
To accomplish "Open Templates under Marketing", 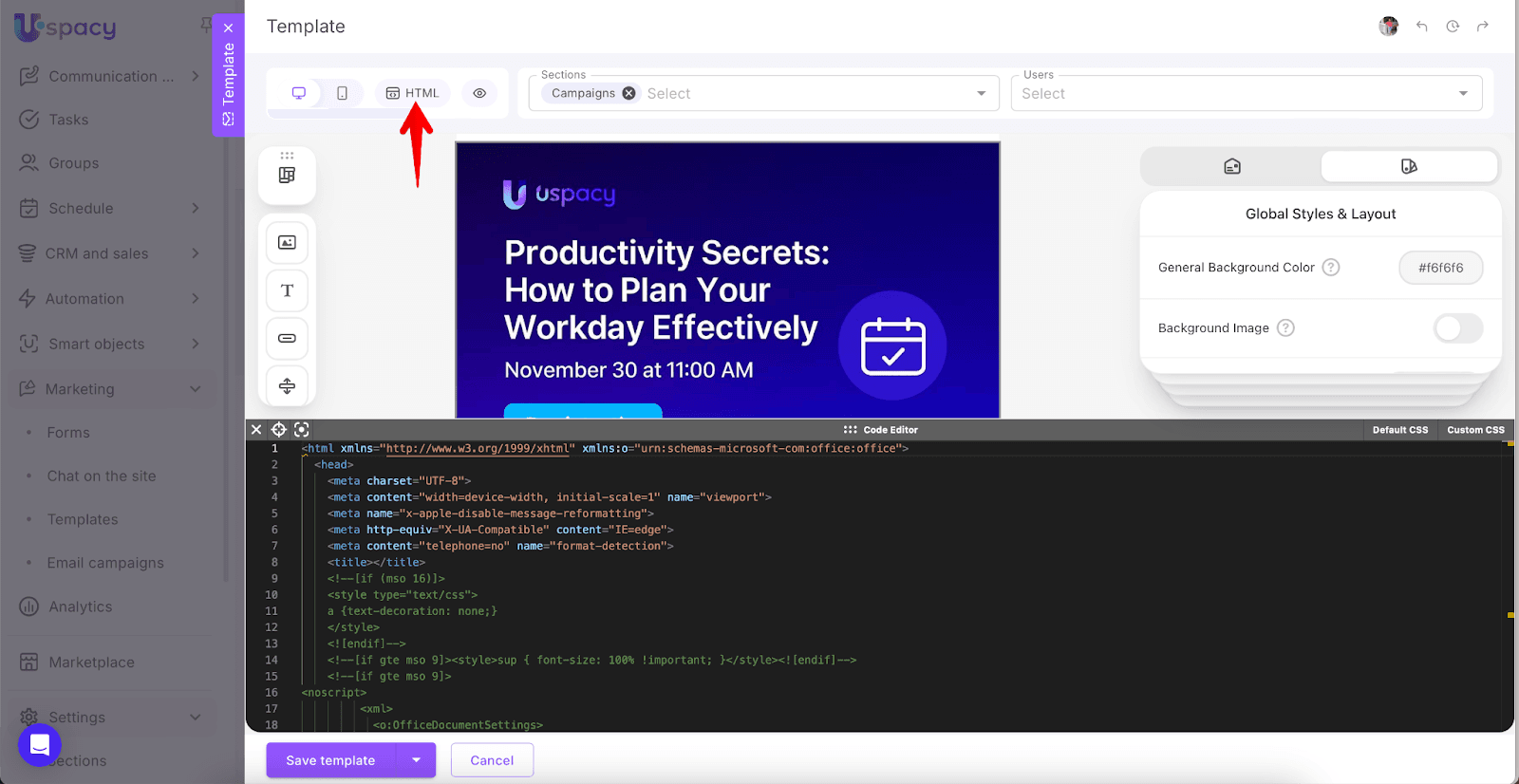I will [83, 520].
